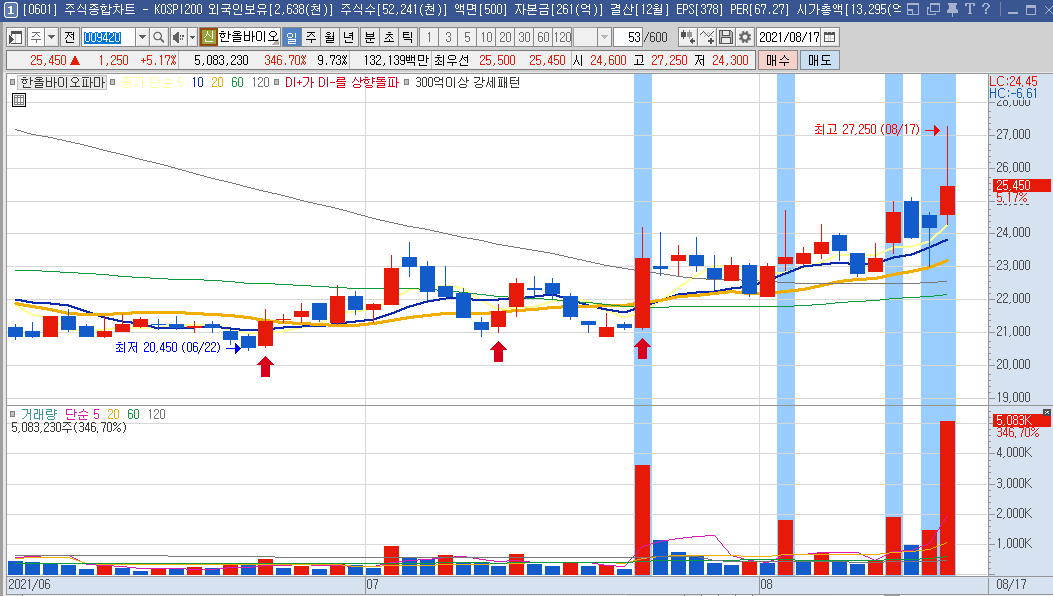
Task: Click the 전 button
Action: click(x=69, y=37)
